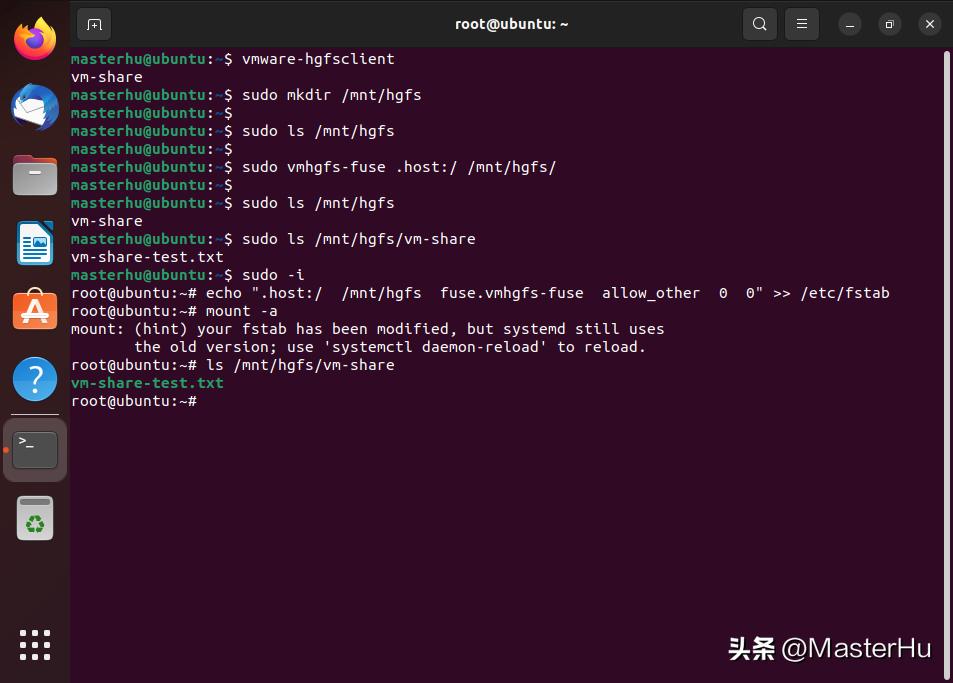This screenshot has width=953, height=683.
Task: Select the active Terminal in the dock
Action: coord(35,449)
